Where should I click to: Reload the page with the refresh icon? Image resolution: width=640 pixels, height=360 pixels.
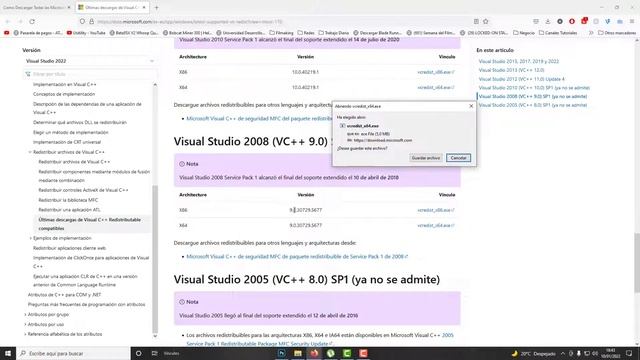click(32, 22)
